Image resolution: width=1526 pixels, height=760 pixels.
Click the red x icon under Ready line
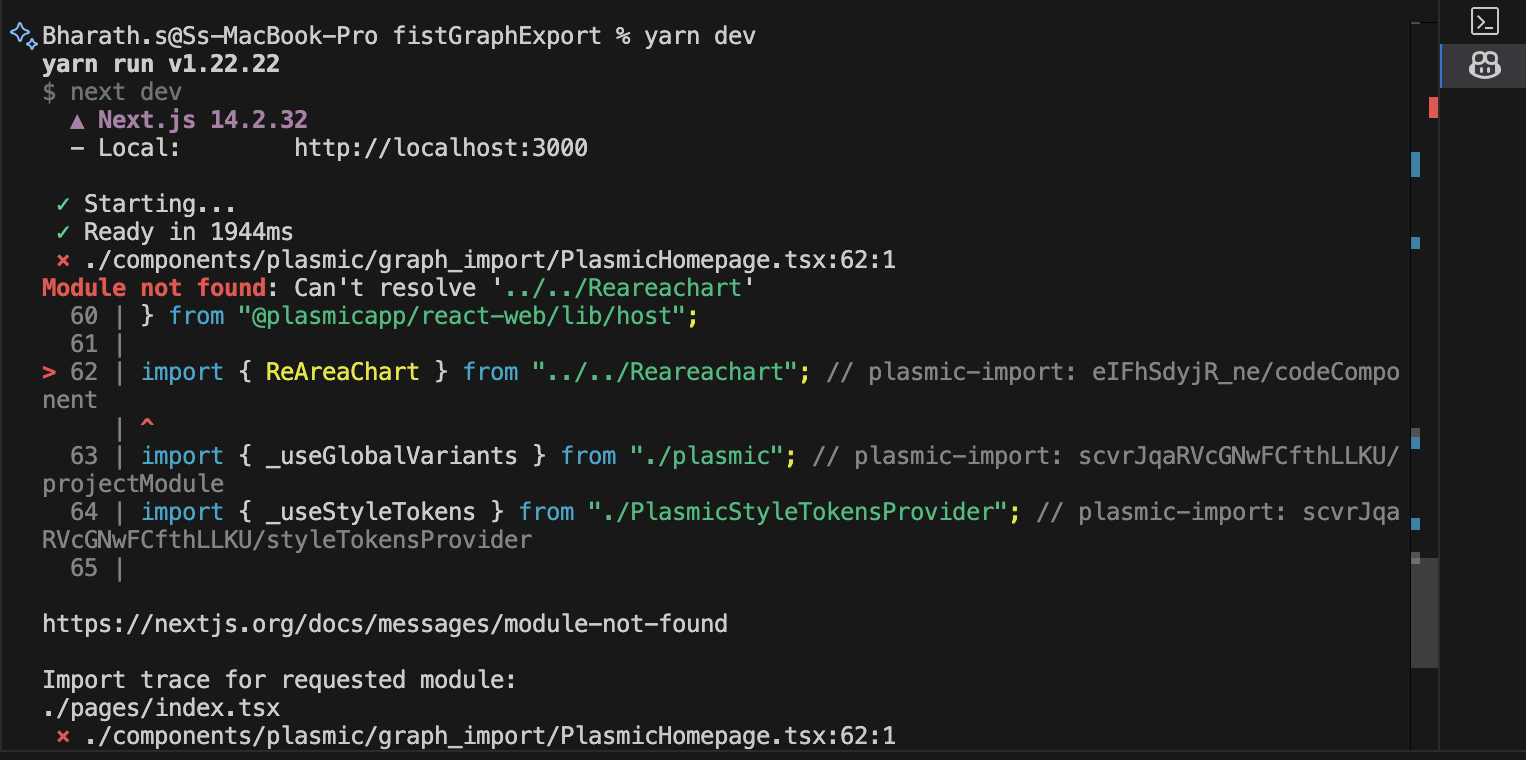63,260
